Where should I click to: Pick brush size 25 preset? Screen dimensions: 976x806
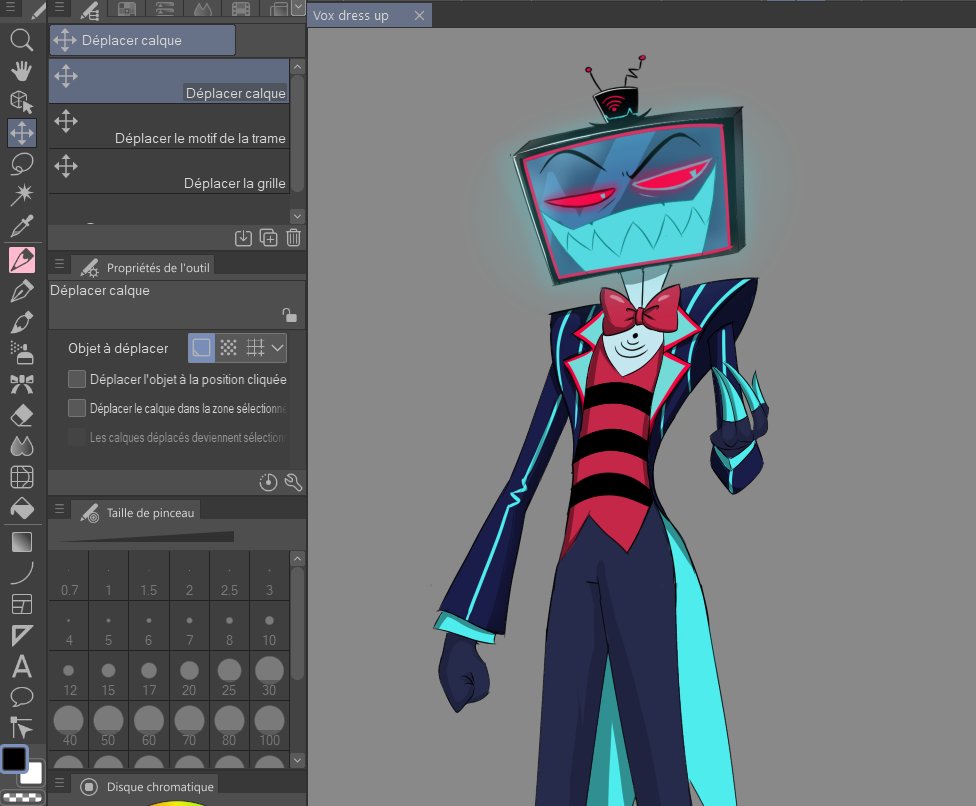[x=229, y=677]
